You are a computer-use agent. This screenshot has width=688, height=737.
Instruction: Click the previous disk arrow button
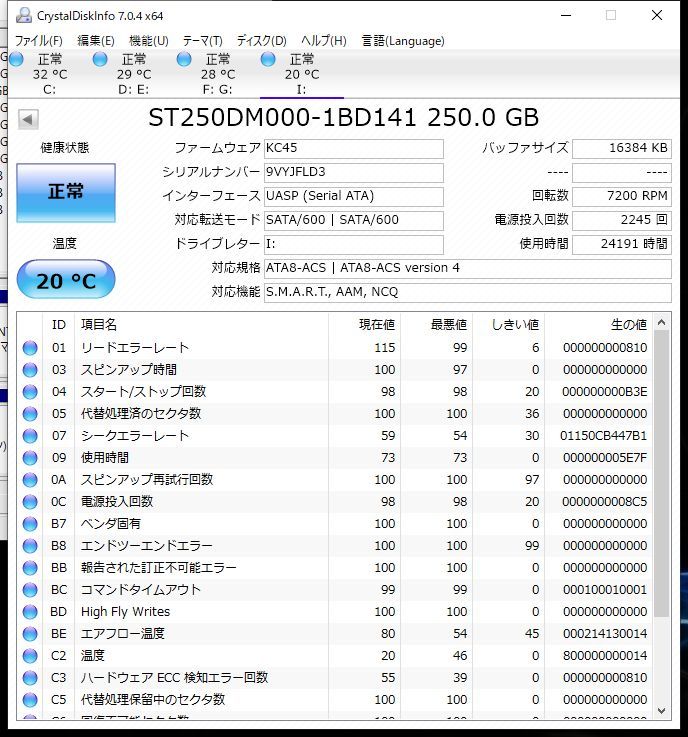(28, 119)
